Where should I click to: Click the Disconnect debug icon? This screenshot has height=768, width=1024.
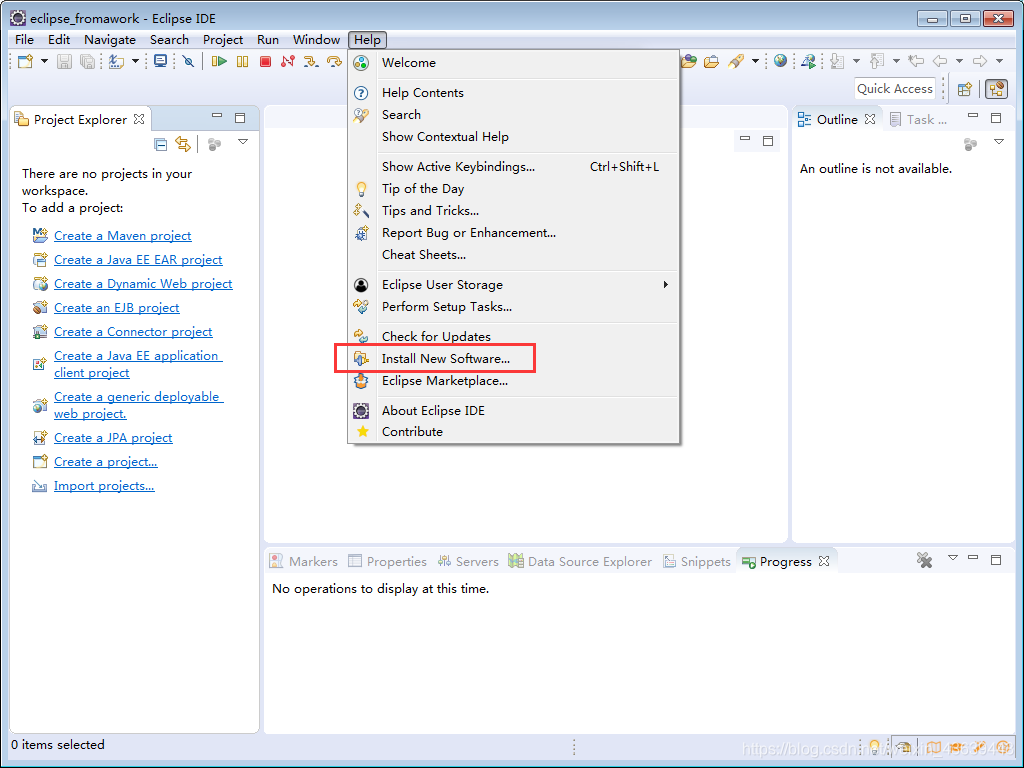pyautogui.click(x=287, y=61)
